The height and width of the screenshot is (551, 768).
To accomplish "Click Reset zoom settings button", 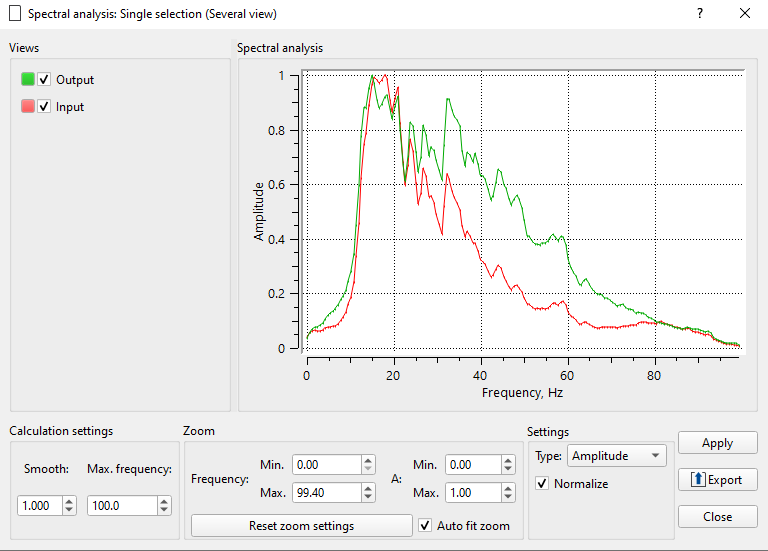I will [302, 526].
